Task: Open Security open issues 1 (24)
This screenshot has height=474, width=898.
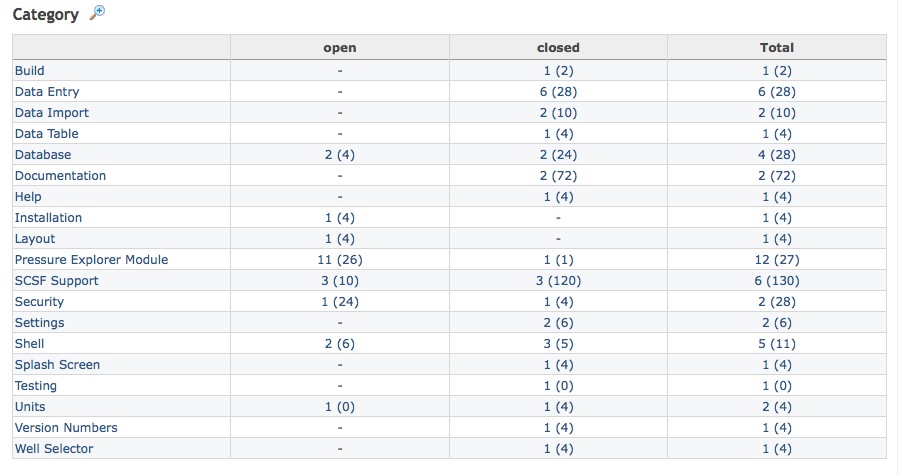Action: 340,302
